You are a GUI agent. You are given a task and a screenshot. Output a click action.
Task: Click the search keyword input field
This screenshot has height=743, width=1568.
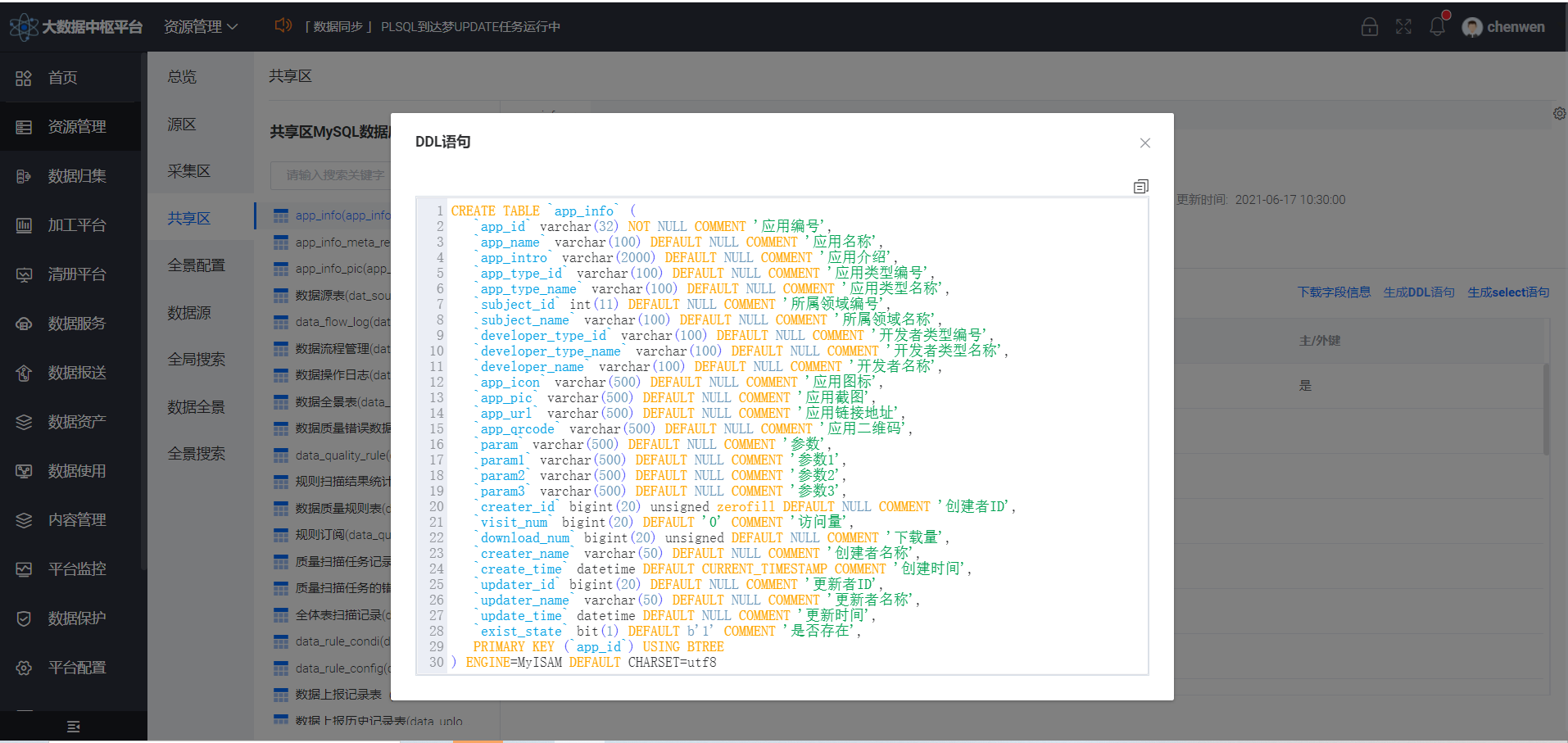point(331,175)
